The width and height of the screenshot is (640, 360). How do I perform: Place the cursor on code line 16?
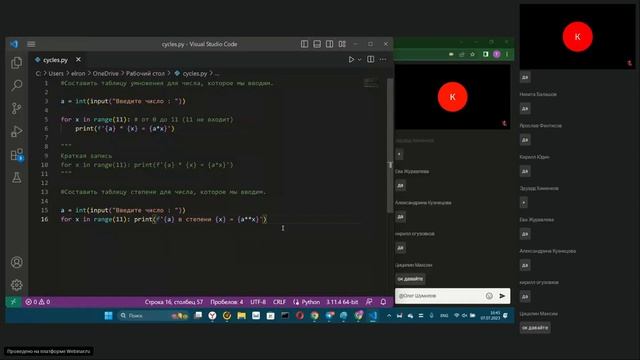pos(163,219)
